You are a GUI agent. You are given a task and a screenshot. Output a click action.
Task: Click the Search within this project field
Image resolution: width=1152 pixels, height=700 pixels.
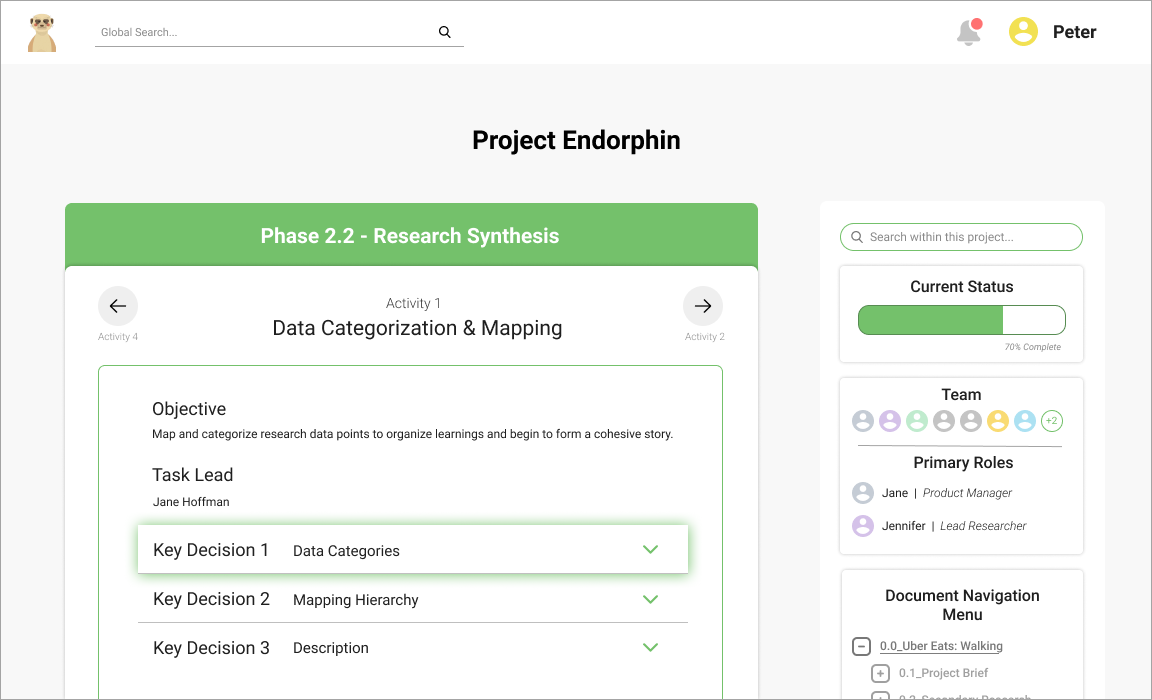[962, 237]
